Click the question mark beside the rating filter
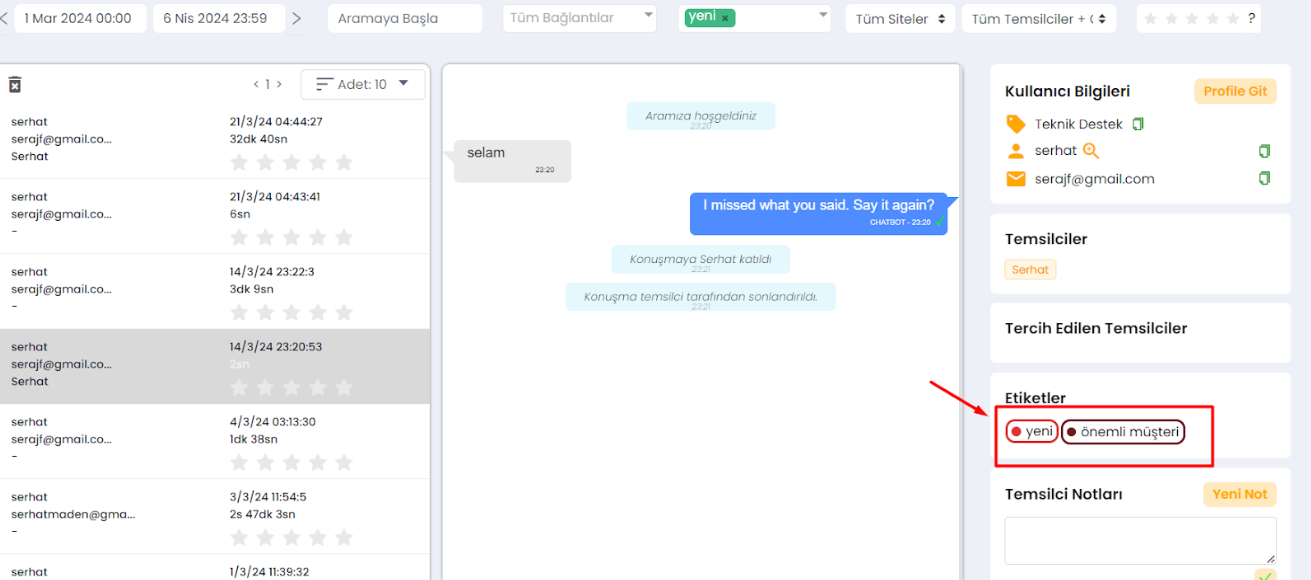 [x=1251, y=18]
